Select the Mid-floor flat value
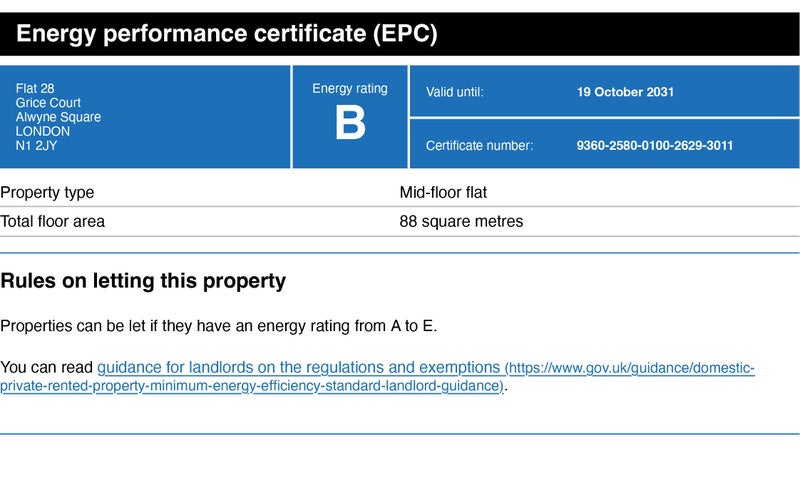The height and width of the screenshot is (481, 800). click(443, 192)
